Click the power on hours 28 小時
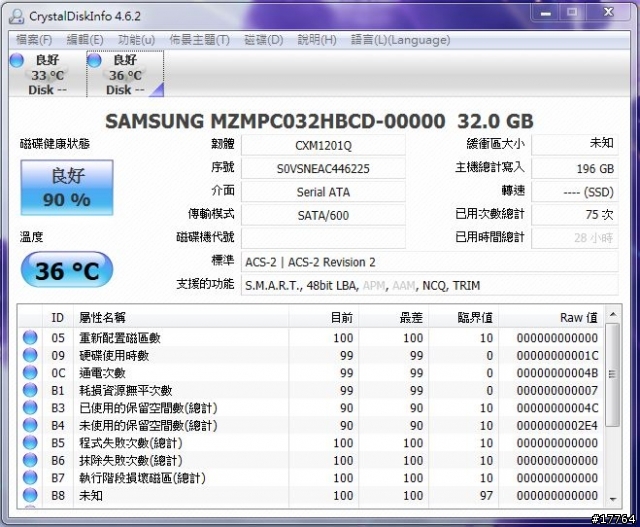The height and width of the screenshot is (527, 640). [x=575, y=238]
